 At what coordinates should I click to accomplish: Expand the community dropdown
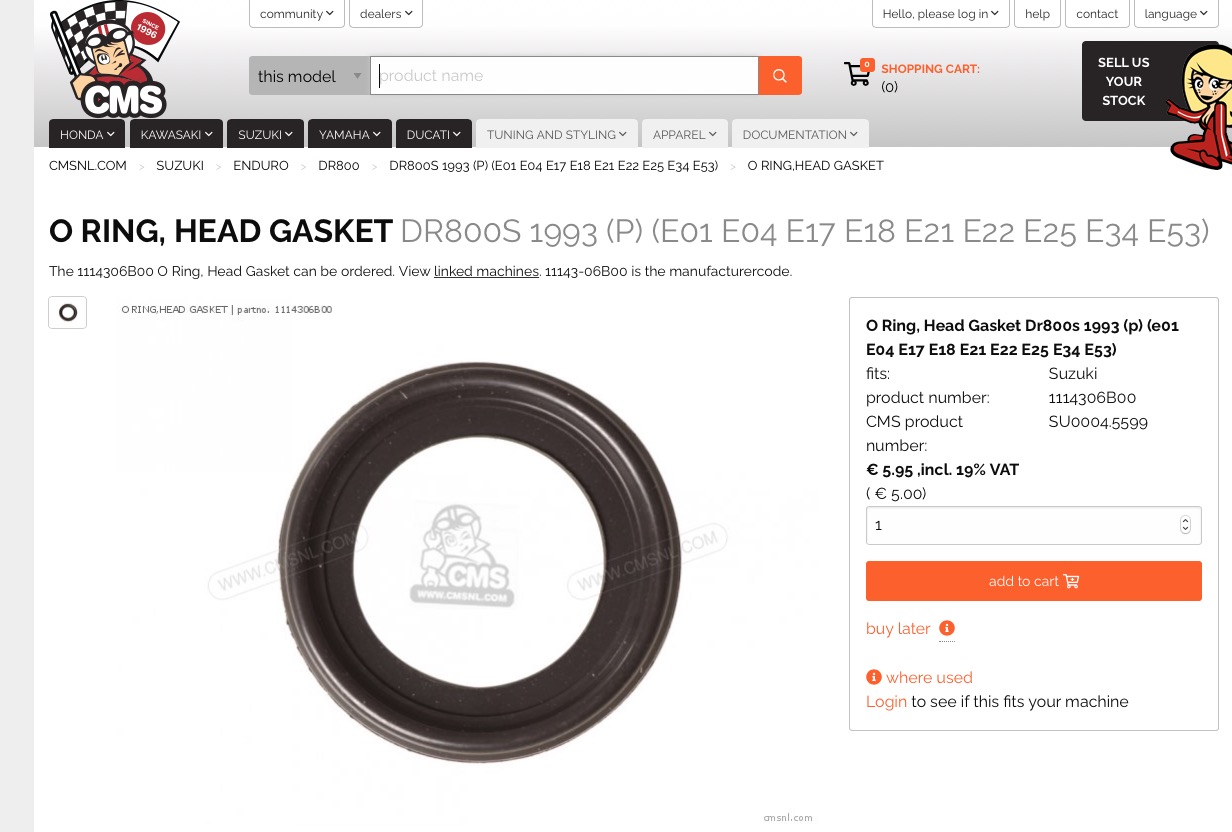tap(297, 14)
